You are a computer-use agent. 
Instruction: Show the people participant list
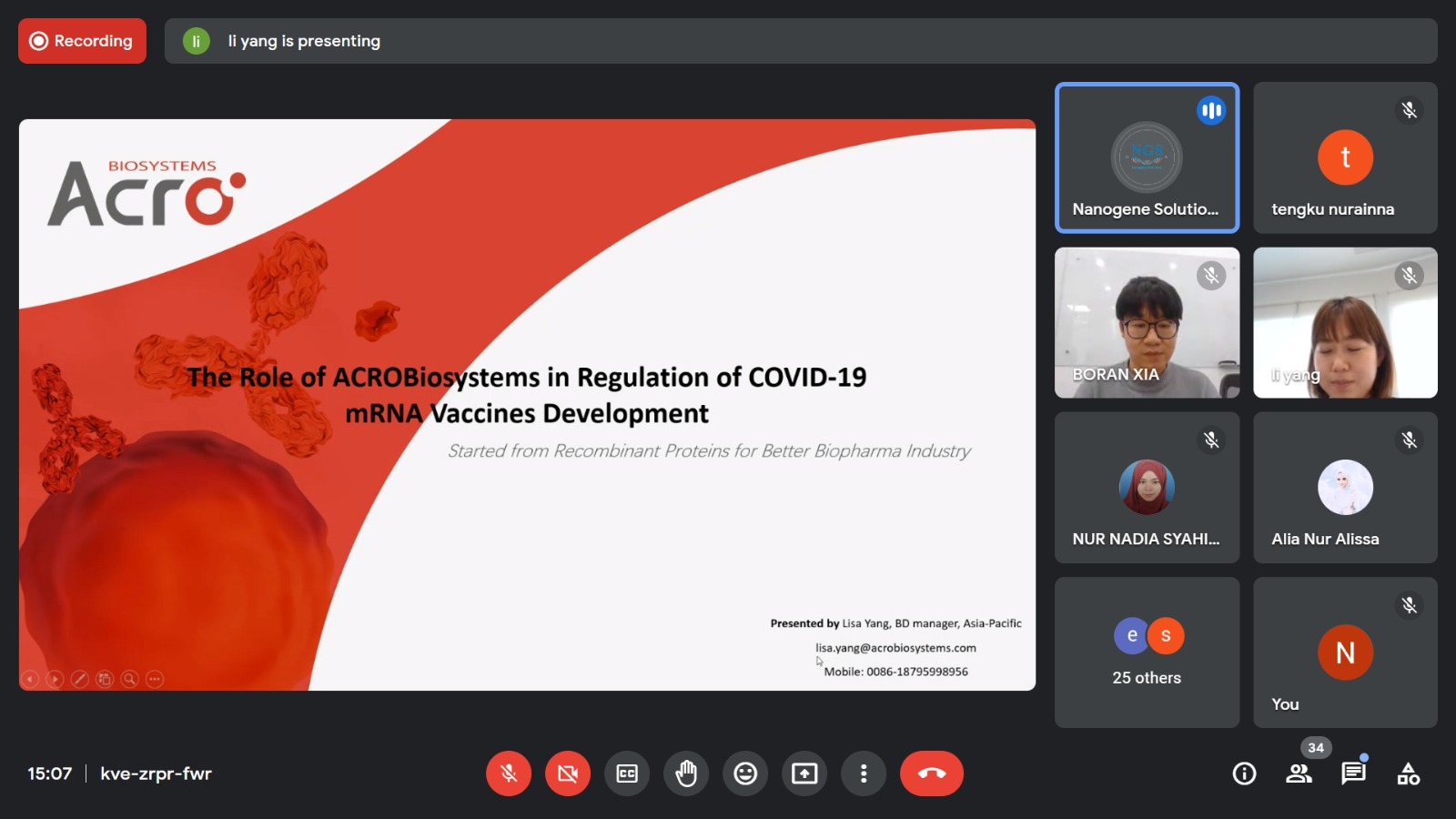tap(1299, 773)
